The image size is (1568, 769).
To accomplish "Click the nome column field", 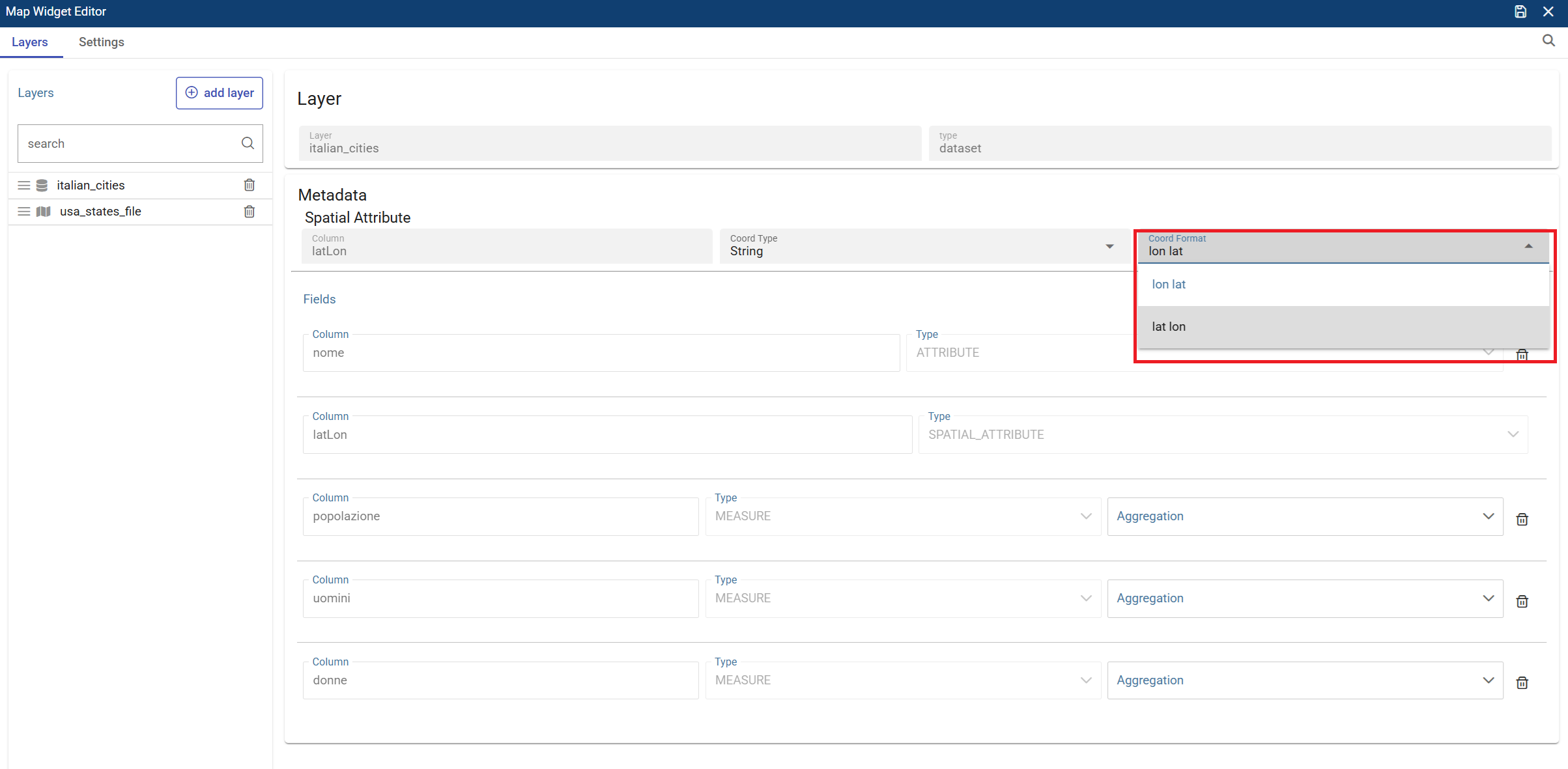I will pyautogui.click(x=601, y=353).
